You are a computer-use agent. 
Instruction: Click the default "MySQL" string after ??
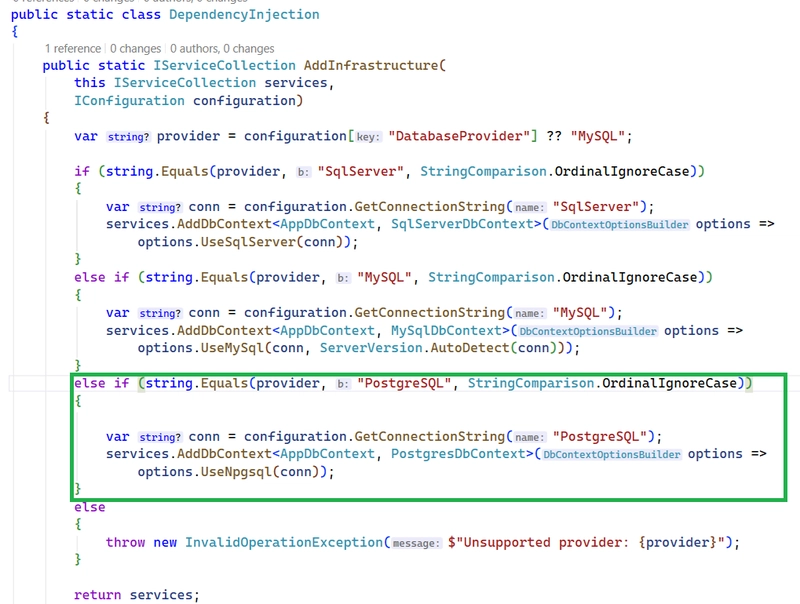597,136
